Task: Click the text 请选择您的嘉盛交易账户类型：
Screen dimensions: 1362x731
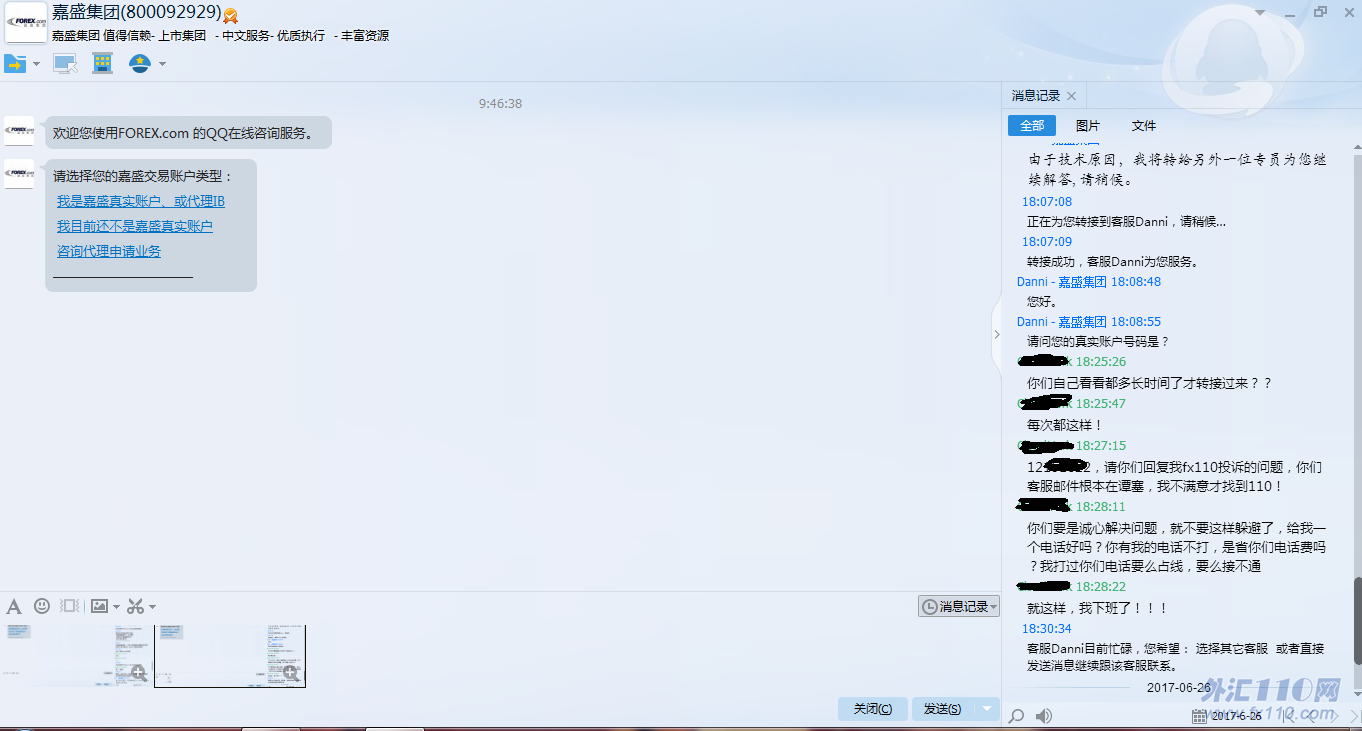Action: [143, 176]
